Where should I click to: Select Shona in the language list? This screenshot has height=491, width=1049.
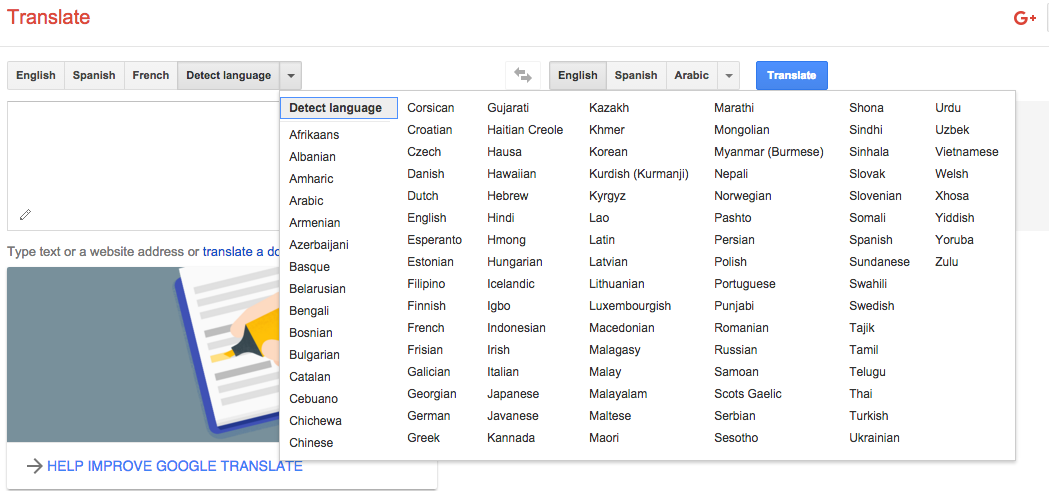(x=866, y=108)
